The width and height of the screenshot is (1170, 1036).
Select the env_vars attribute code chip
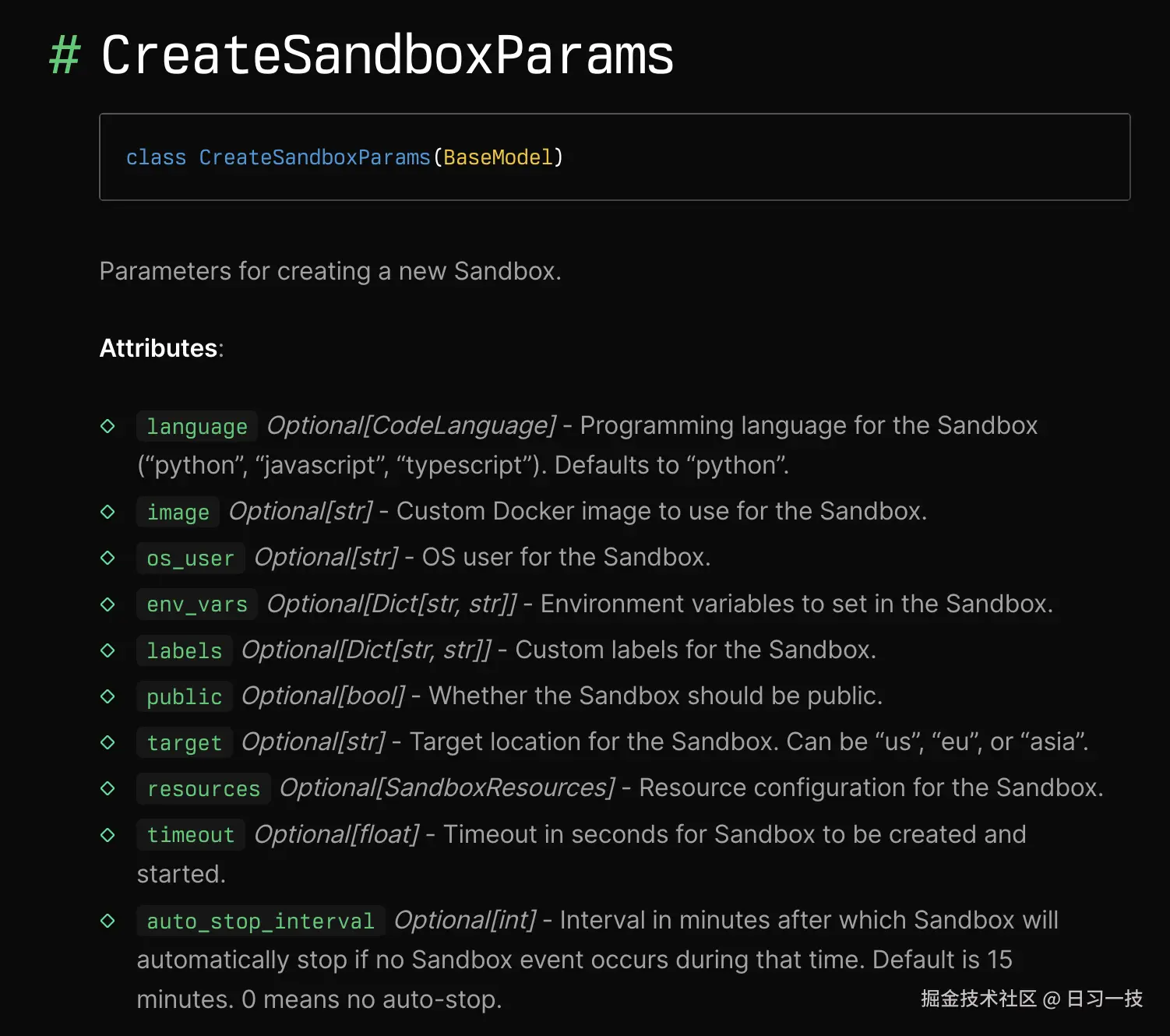(x=196, y=604)
